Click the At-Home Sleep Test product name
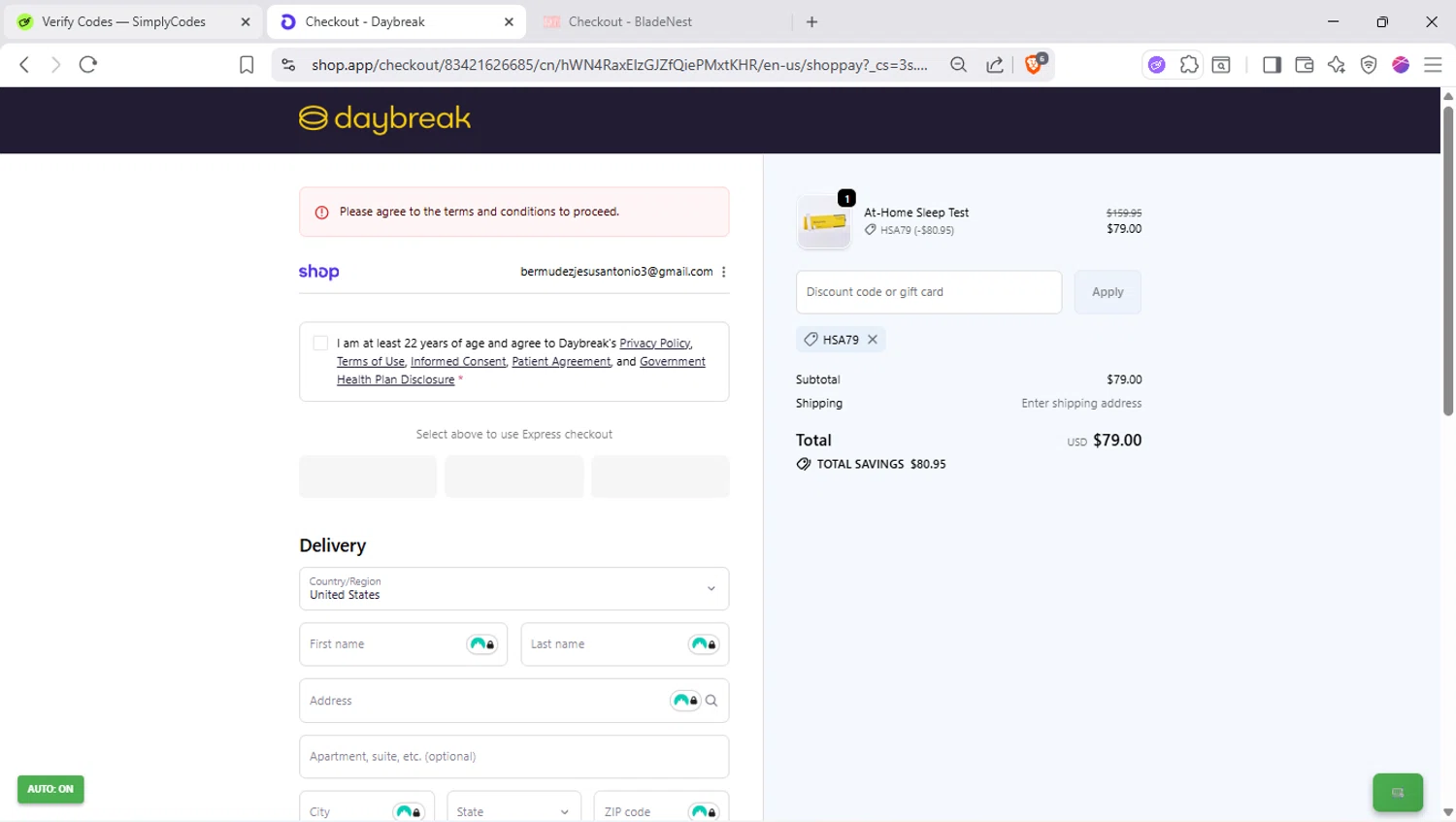The height and width of the screenshot is (822, 1456). click(916, 213)
